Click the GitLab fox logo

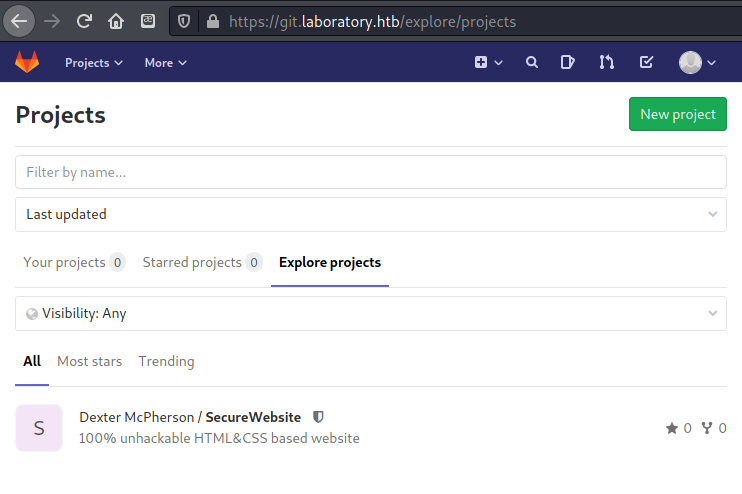27,62
